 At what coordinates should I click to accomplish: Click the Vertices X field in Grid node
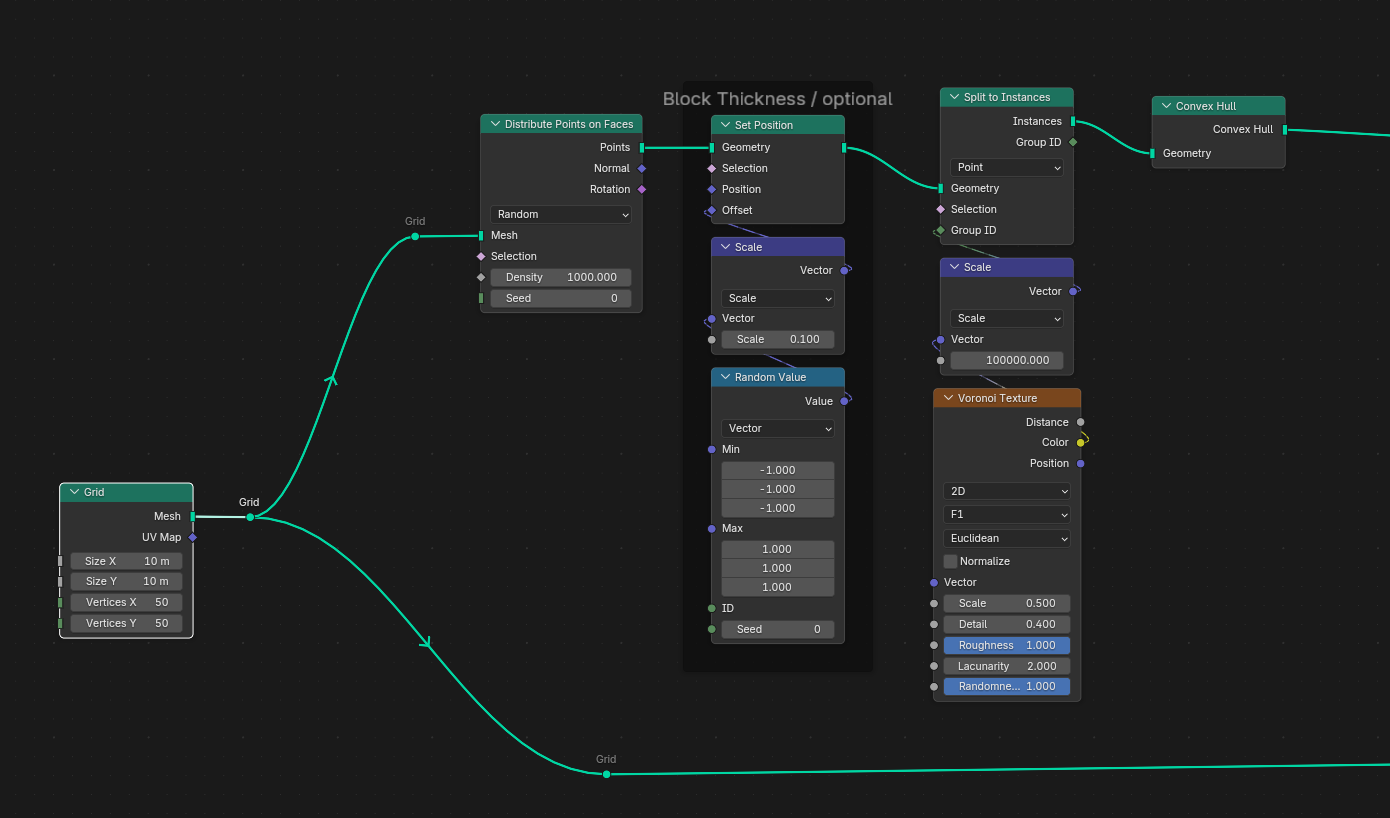click(126, 602)
